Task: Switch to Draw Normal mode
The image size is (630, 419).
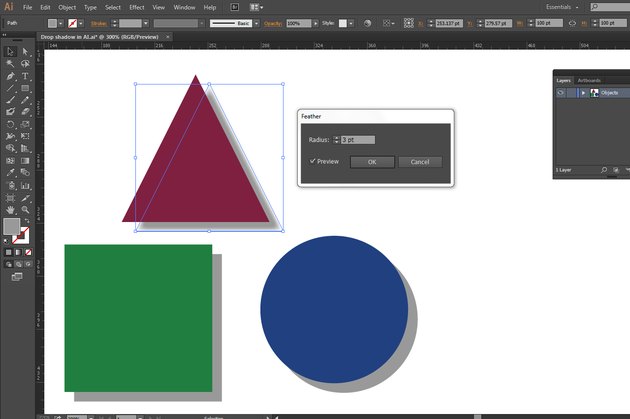Action: tap(9, 264)
